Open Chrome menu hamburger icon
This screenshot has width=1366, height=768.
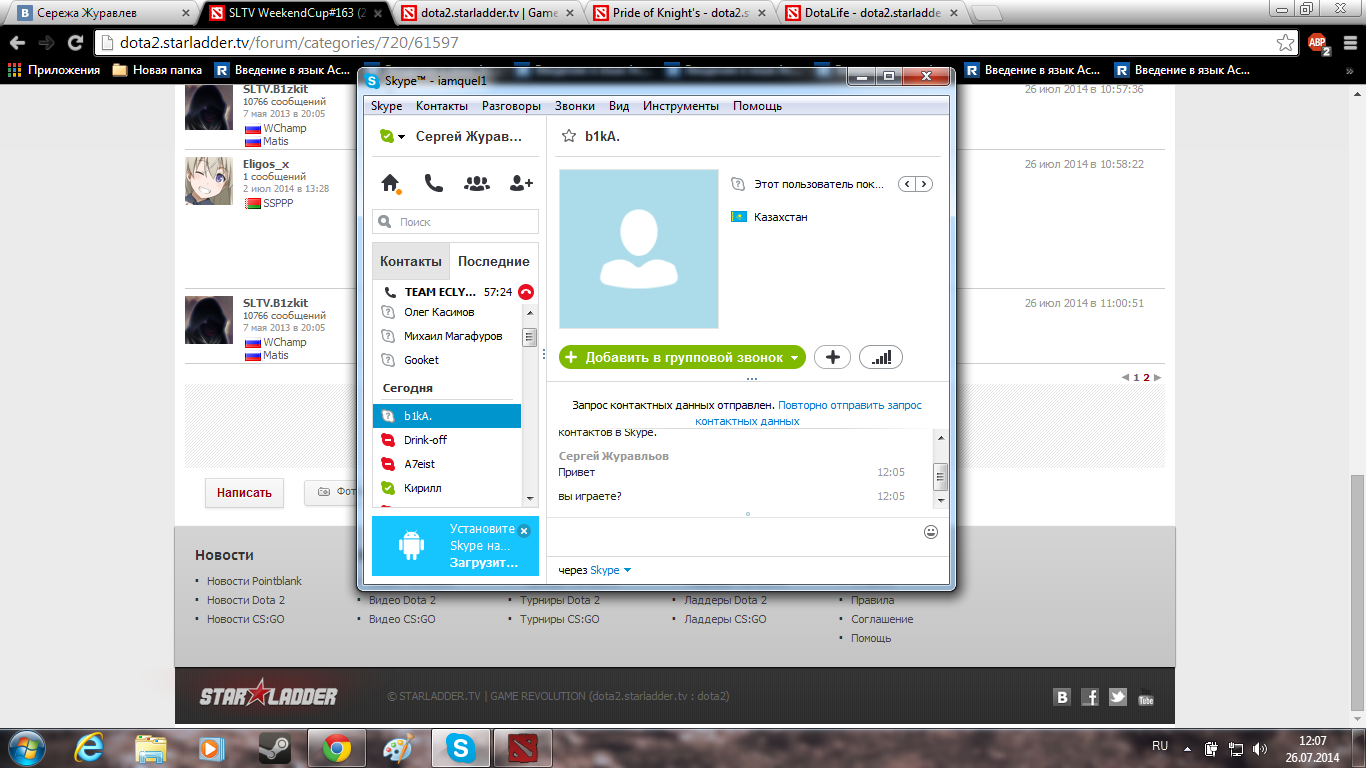pyautogui.click(x=1348, y=43)
